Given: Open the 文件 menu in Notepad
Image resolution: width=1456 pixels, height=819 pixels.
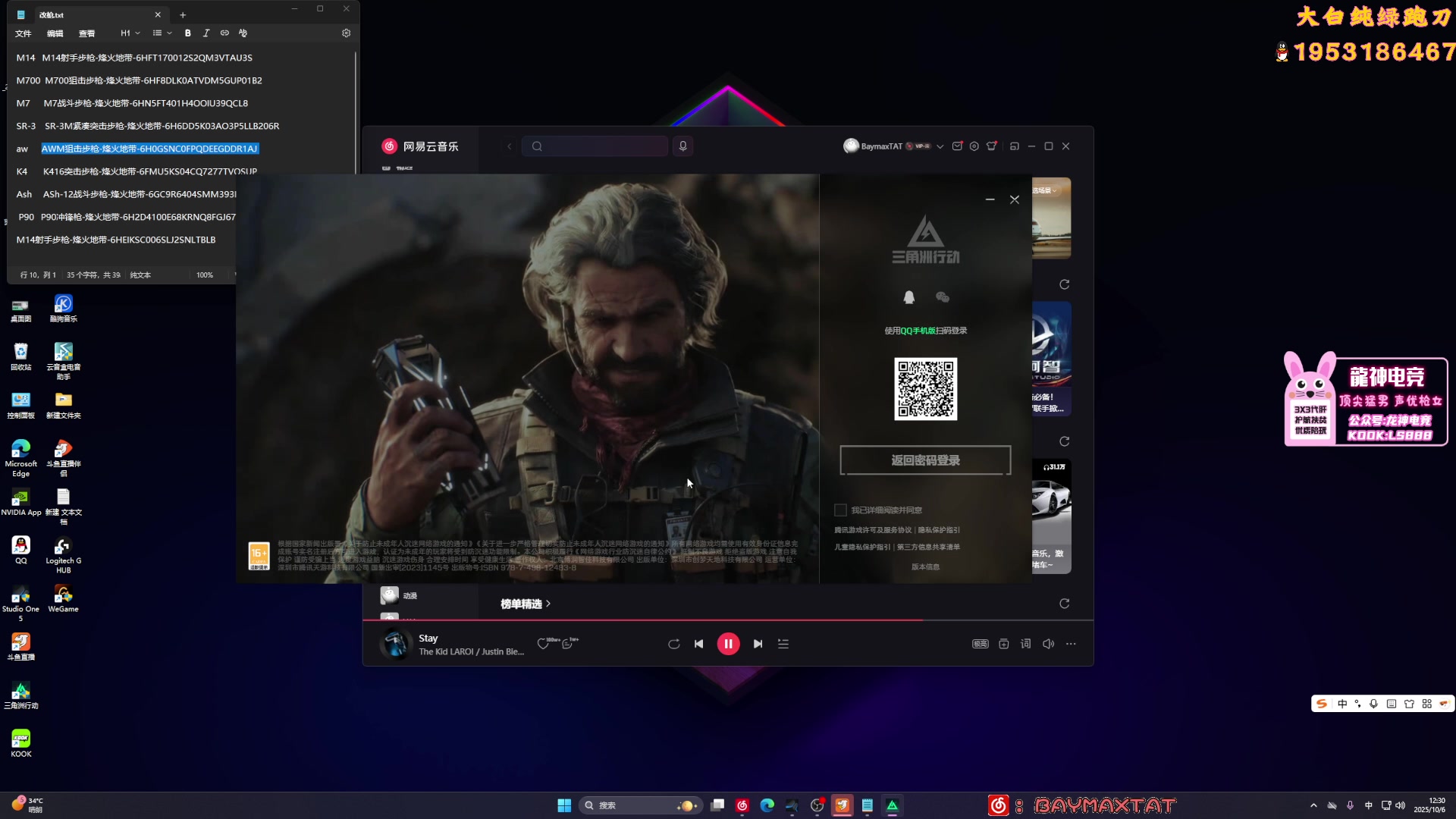Looking at the screenshot, I should click(x=24, y=33).
